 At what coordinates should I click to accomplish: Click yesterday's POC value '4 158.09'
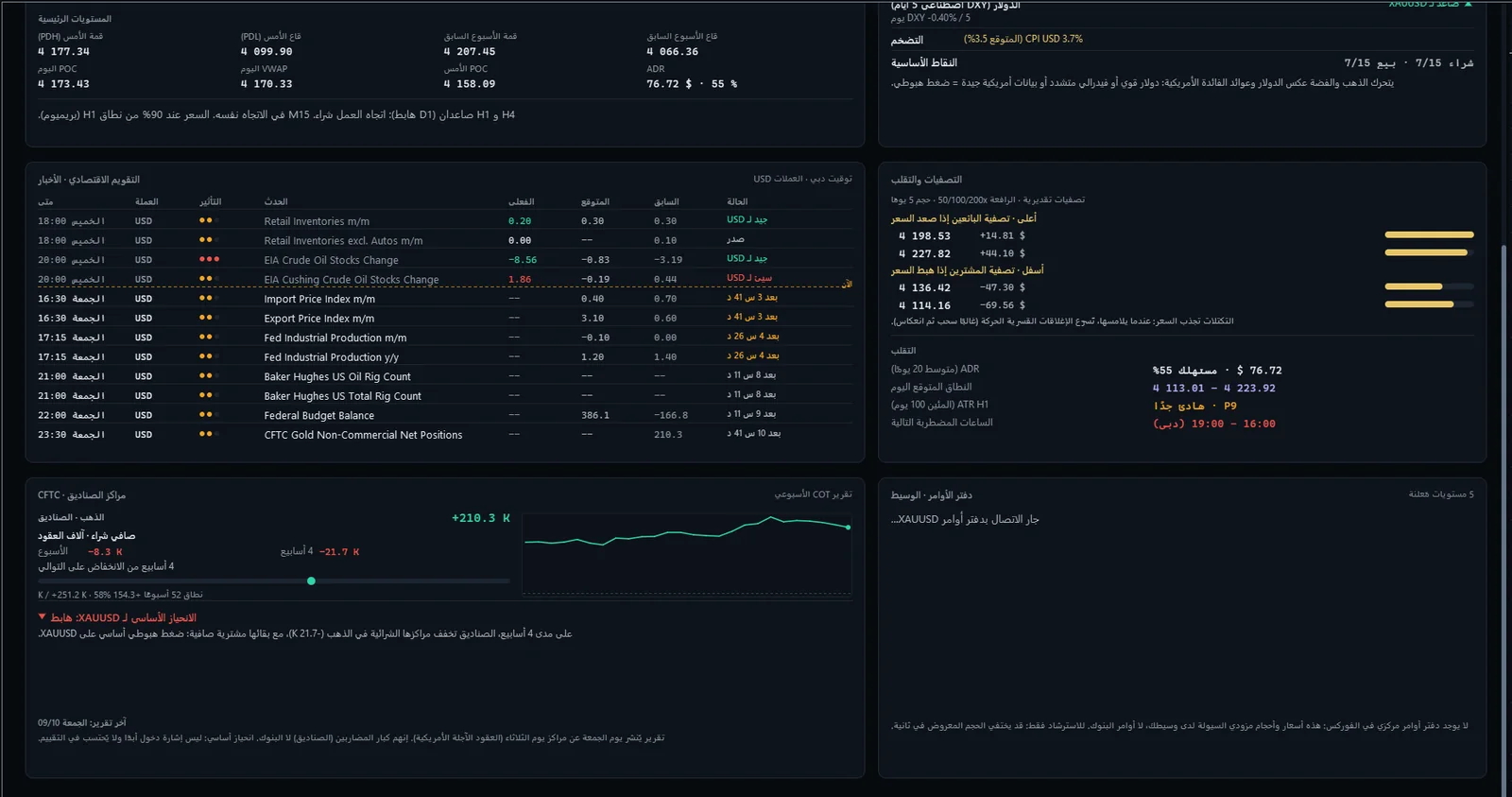[x=470, y=84]
